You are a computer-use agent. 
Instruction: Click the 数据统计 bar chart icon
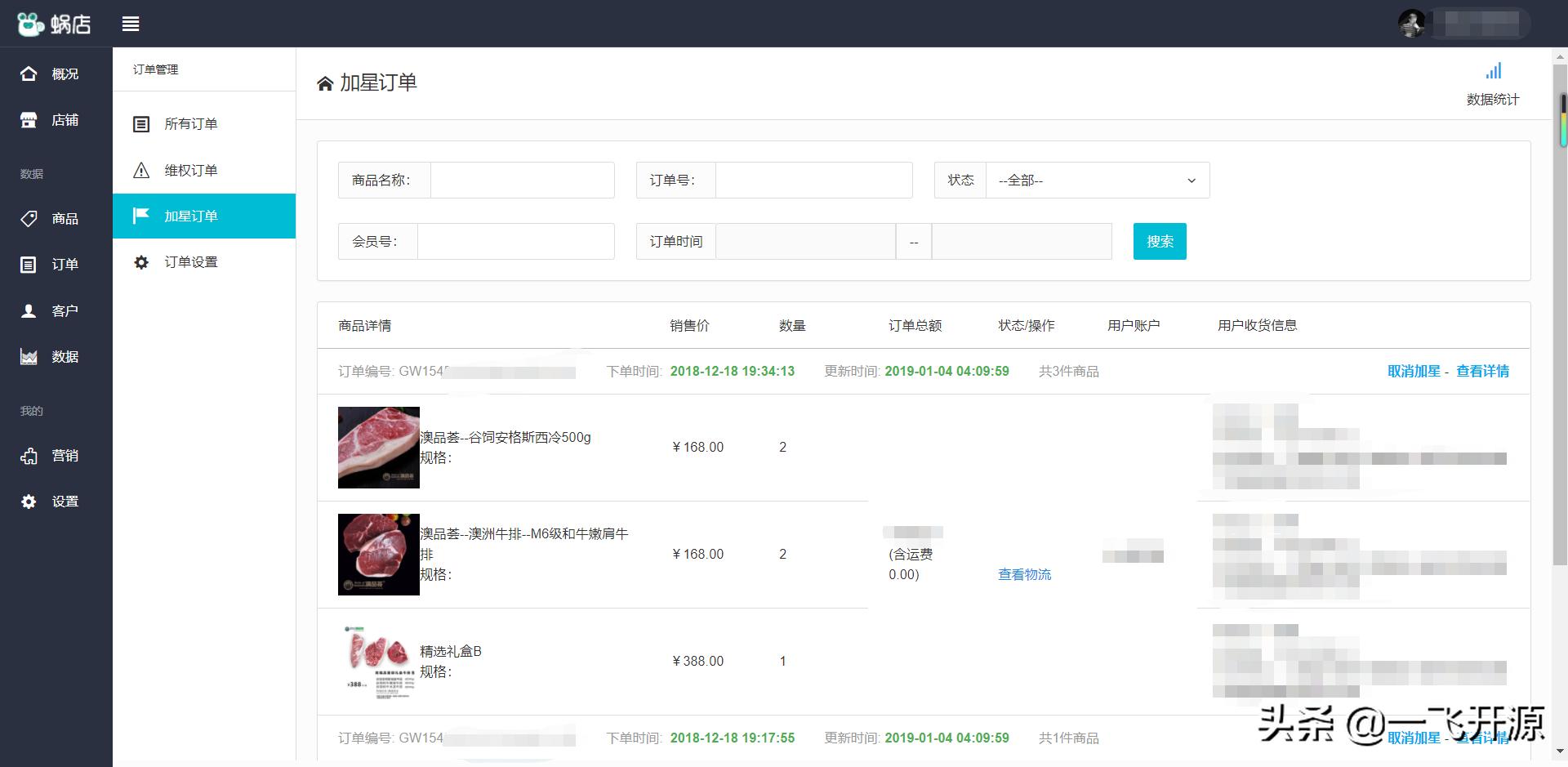click(1494, 71)
